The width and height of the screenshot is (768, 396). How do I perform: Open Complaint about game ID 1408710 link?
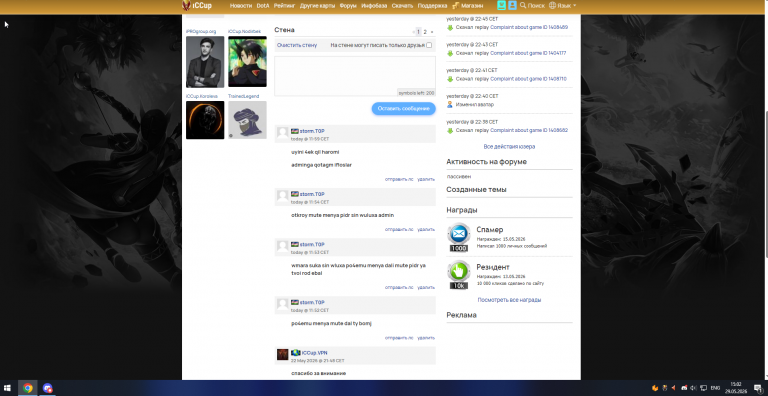[x=528, y=79]
